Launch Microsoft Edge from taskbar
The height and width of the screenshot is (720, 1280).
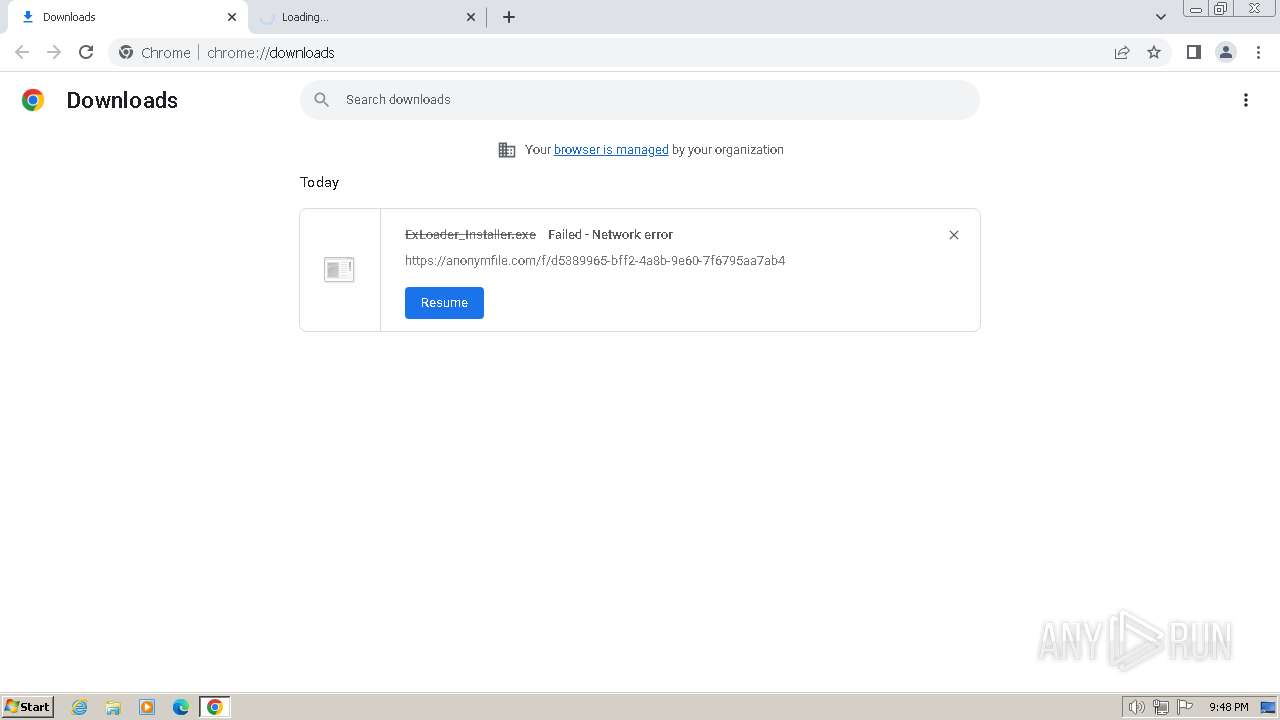click(181, 707)
